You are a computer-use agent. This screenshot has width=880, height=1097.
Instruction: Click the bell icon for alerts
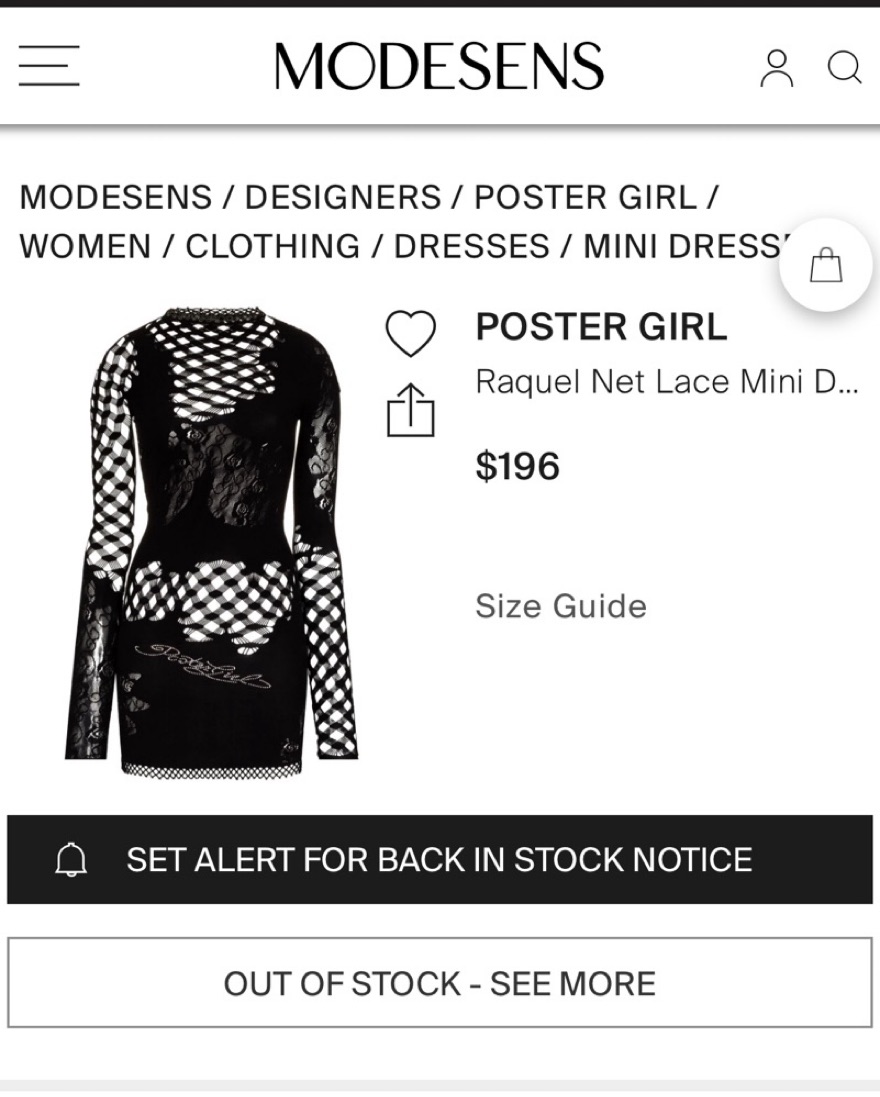71,860
